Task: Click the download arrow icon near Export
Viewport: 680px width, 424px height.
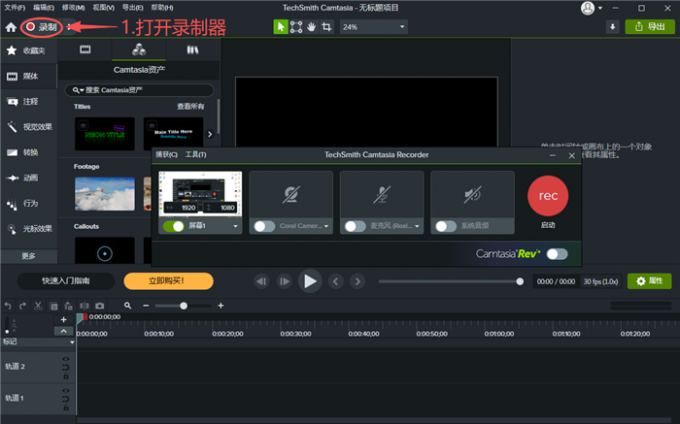Action: click(x=612, y=27)
